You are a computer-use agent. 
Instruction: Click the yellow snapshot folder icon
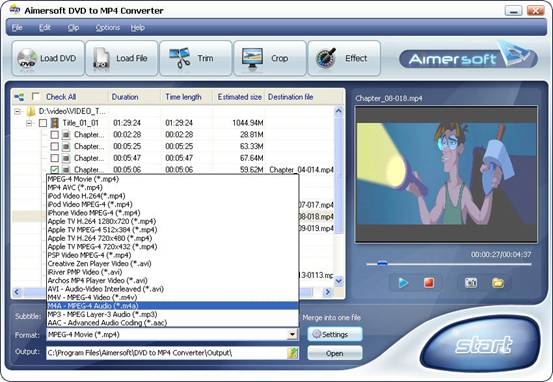[498, 283]
